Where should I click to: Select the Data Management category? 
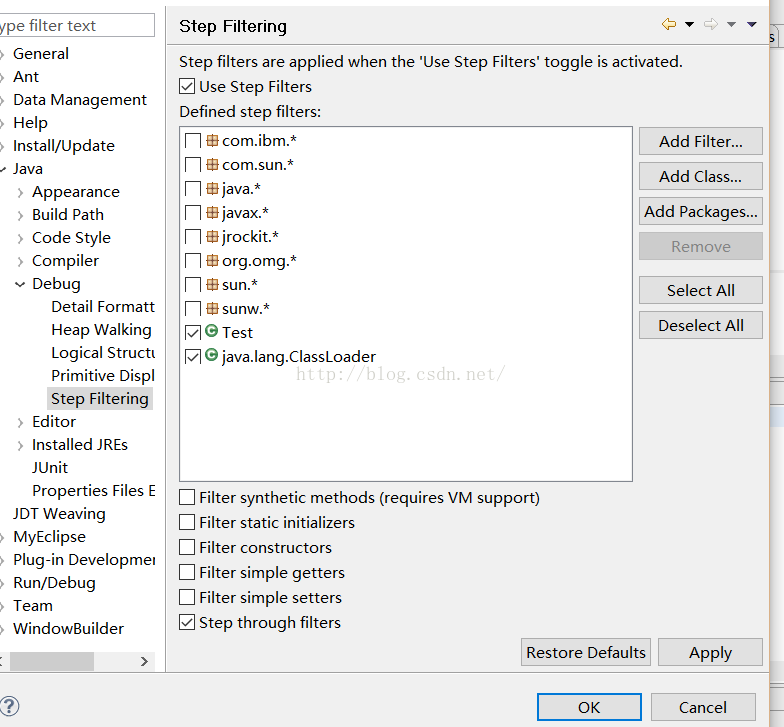pos(80,100)
